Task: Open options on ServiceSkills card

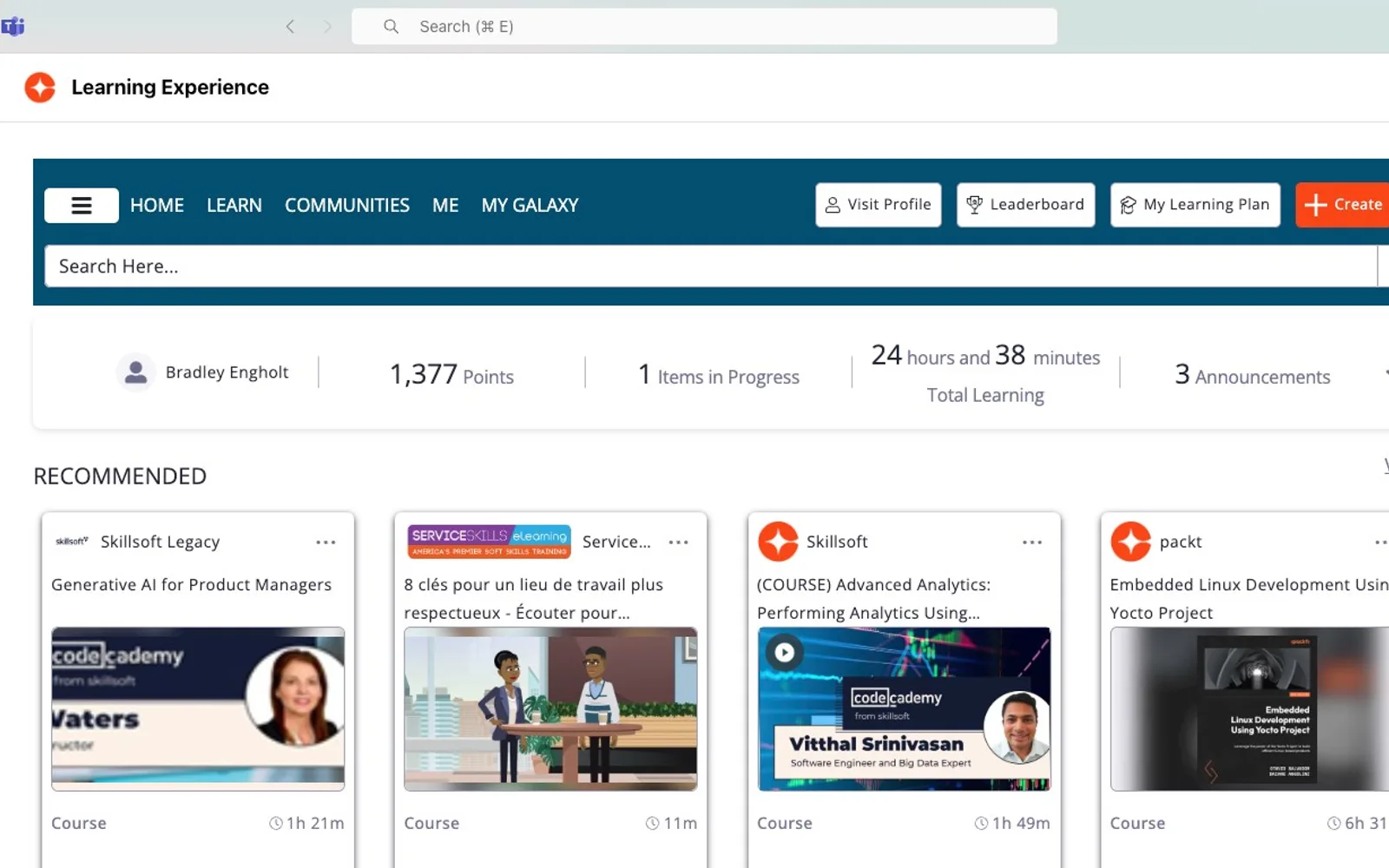Action: tap(678, 542)
